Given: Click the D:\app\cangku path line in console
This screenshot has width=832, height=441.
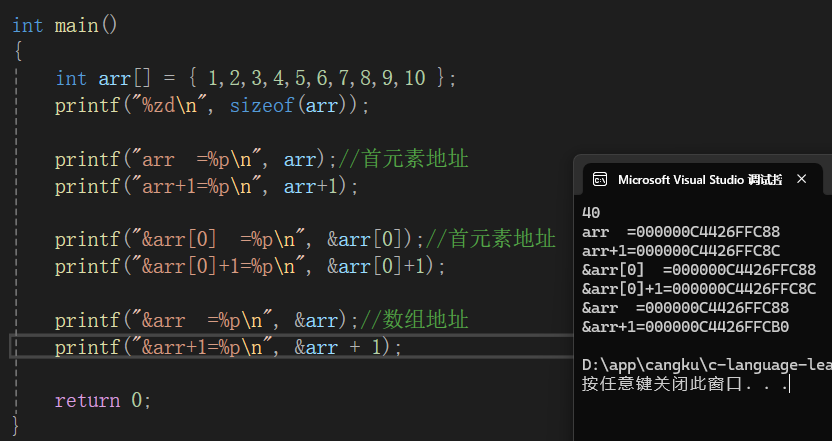Looking at the screenshot, I should (x=707, y=365).
